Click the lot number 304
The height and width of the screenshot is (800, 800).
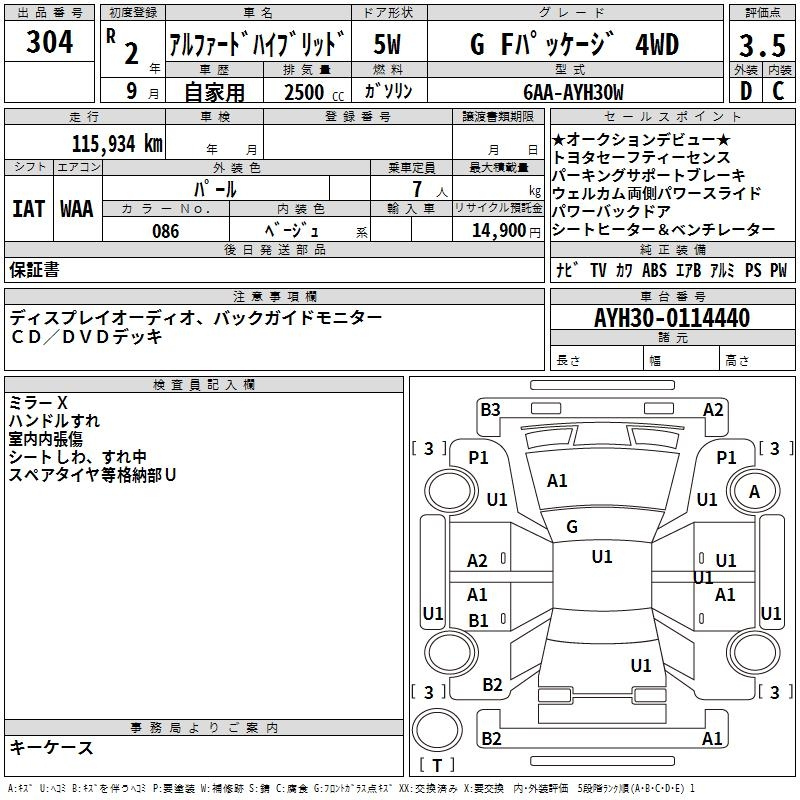pos(49,42)
